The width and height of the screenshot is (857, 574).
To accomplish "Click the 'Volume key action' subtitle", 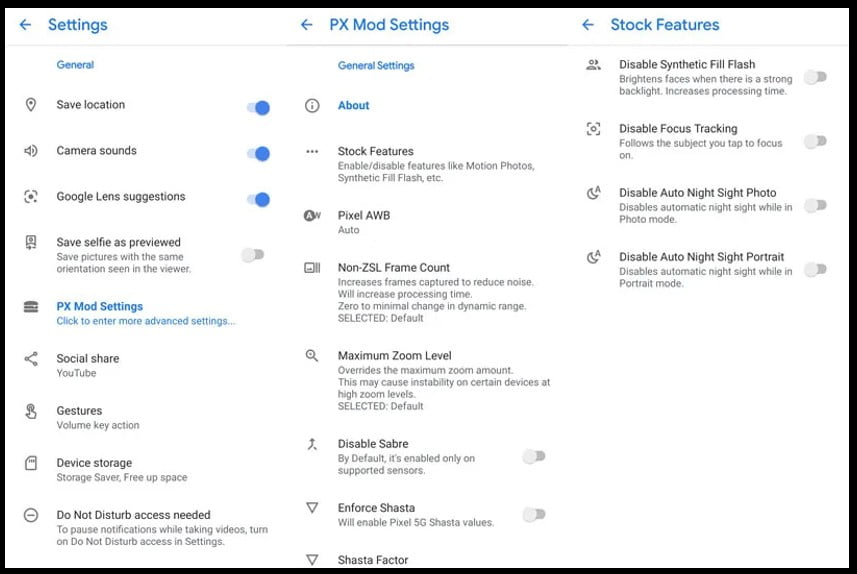I will pyautogui.click(x=98, y=425).
